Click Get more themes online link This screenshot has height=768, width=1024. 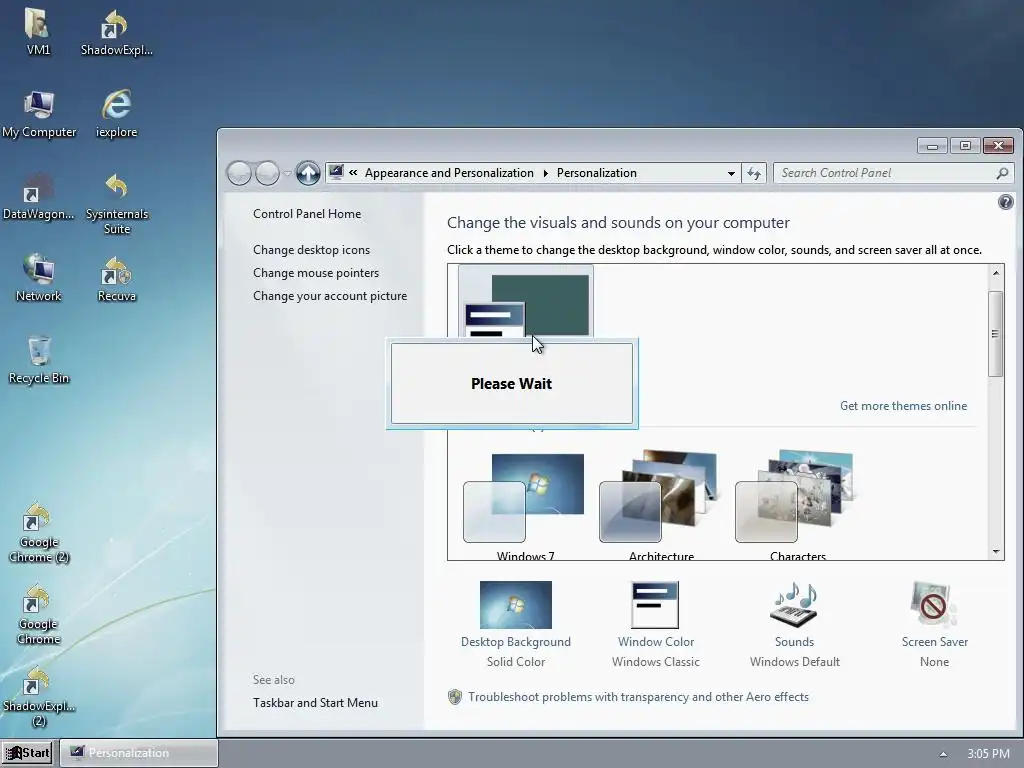pyautogui.click(x=903, y=406)
